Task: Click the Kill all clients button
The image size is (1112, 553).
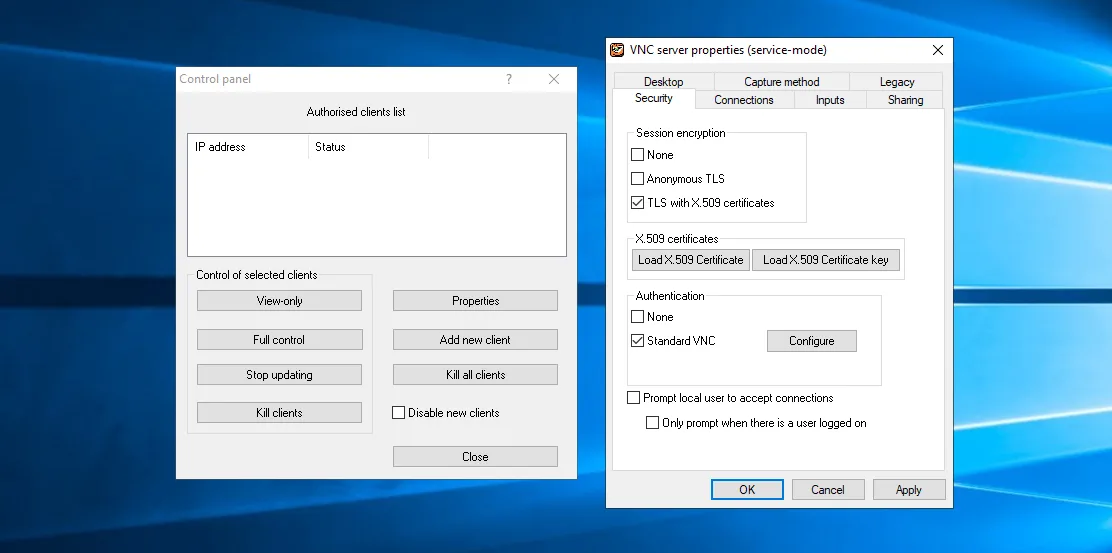Action: [x=475, y=374]
